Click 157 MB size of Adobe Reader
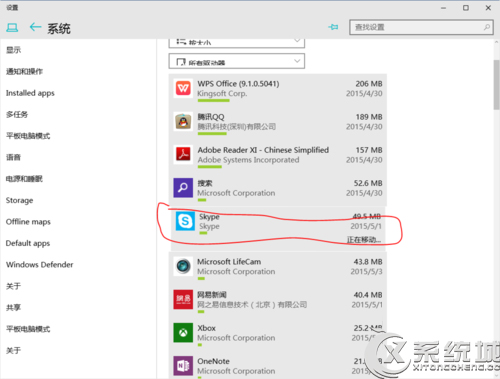Viewport: 500px width, 379px height. tap(369, 150)
